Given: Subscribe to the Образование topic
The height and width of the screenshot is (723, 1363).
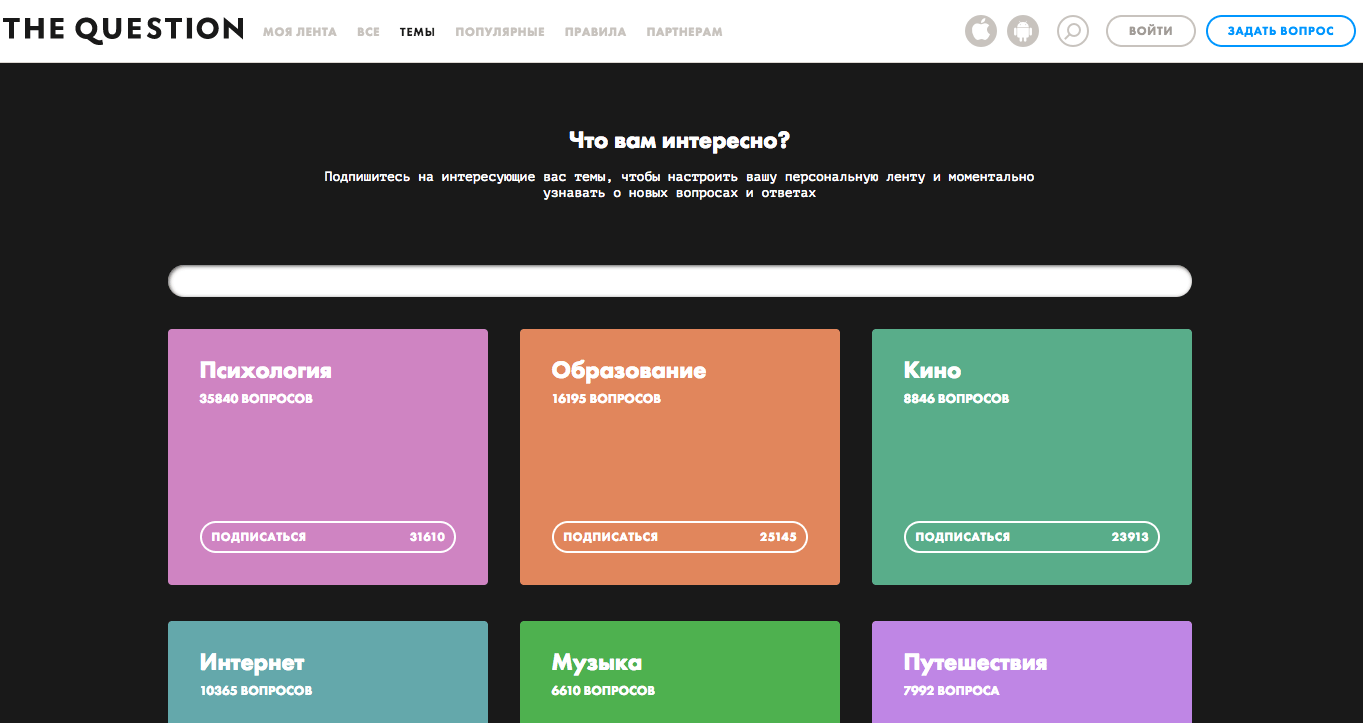Looking at the screenshot, I should (680, 537).
